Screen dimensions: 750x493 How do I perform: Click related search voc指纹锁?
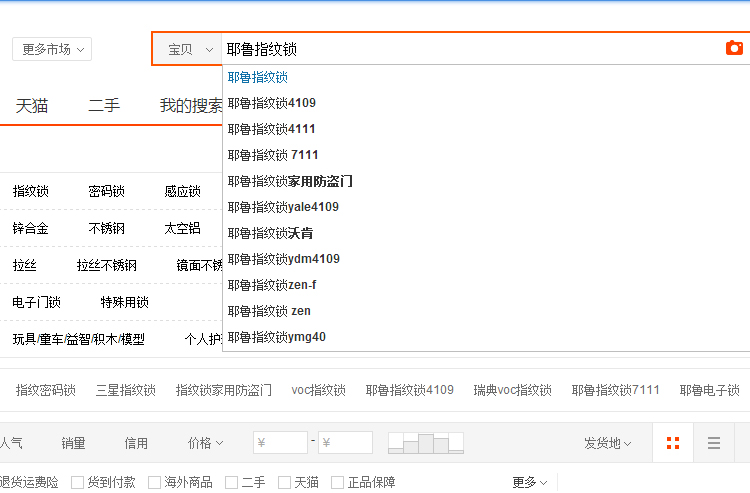(319, 390)
